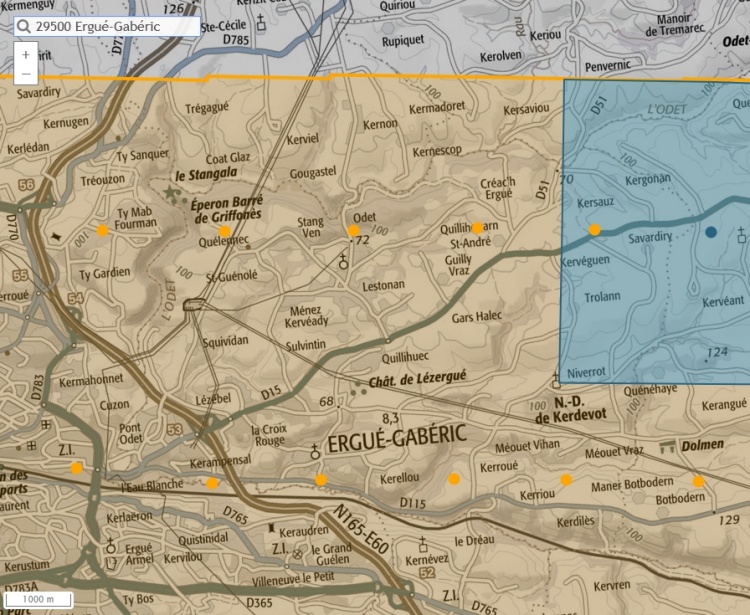Image resolution: width=750 pixels, height=615 pixels.
Task: Select the orange marker beside Quélennec
Action: (x=225, y=231)
